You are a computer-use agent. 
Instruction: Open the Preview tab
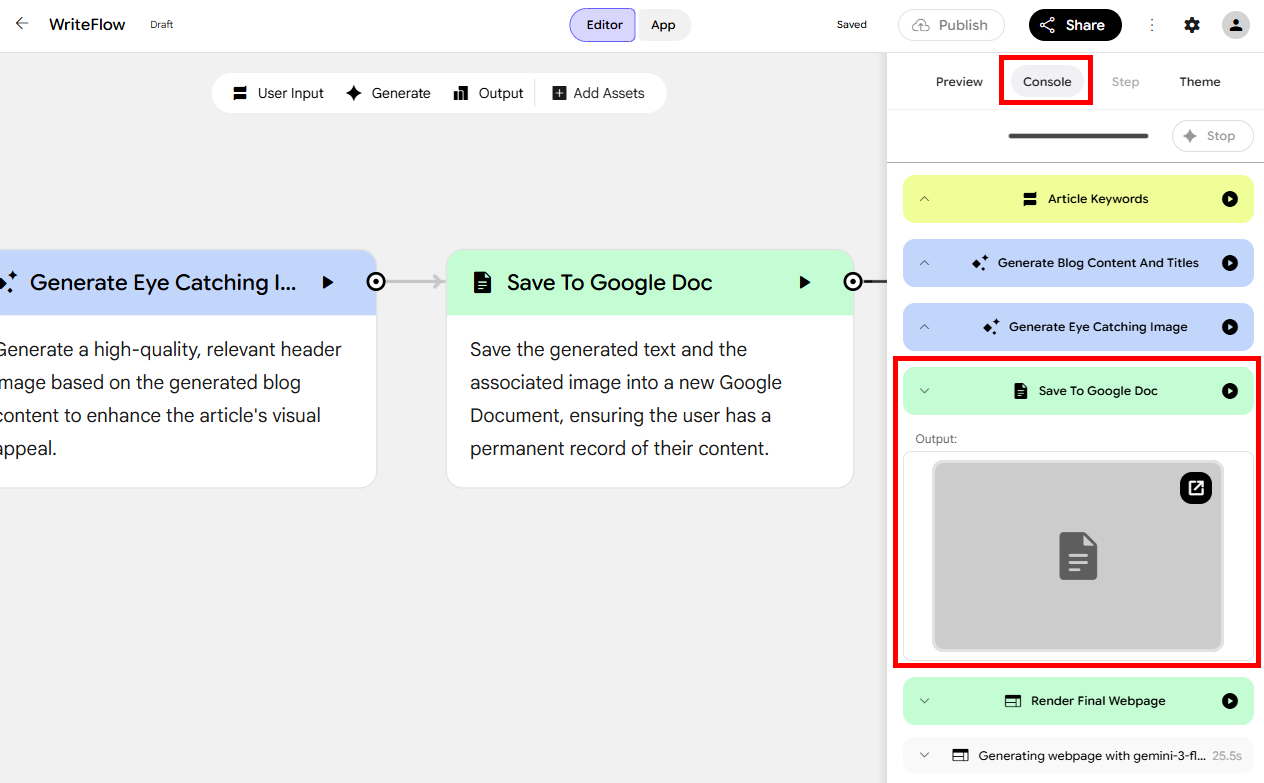point(959,82)
